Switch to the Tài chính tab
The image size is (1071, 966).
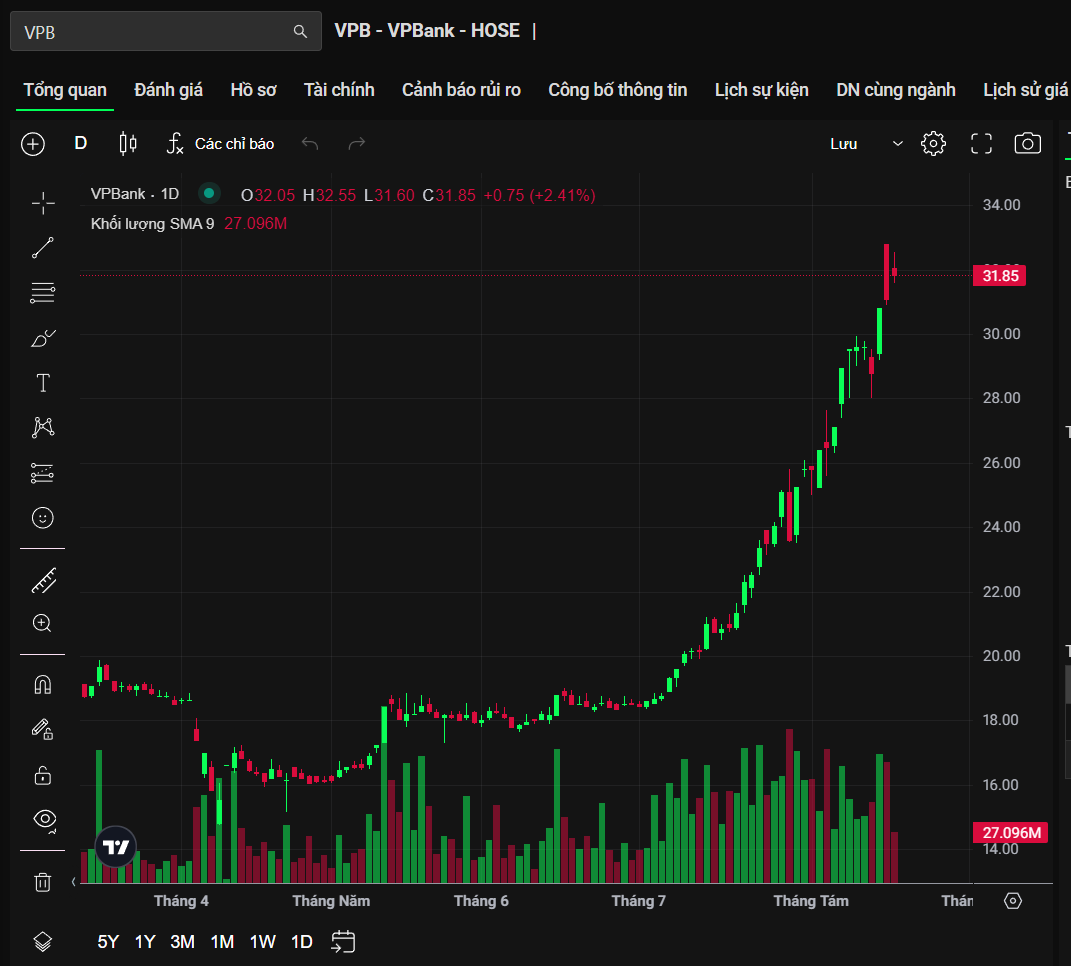[339, 90]
